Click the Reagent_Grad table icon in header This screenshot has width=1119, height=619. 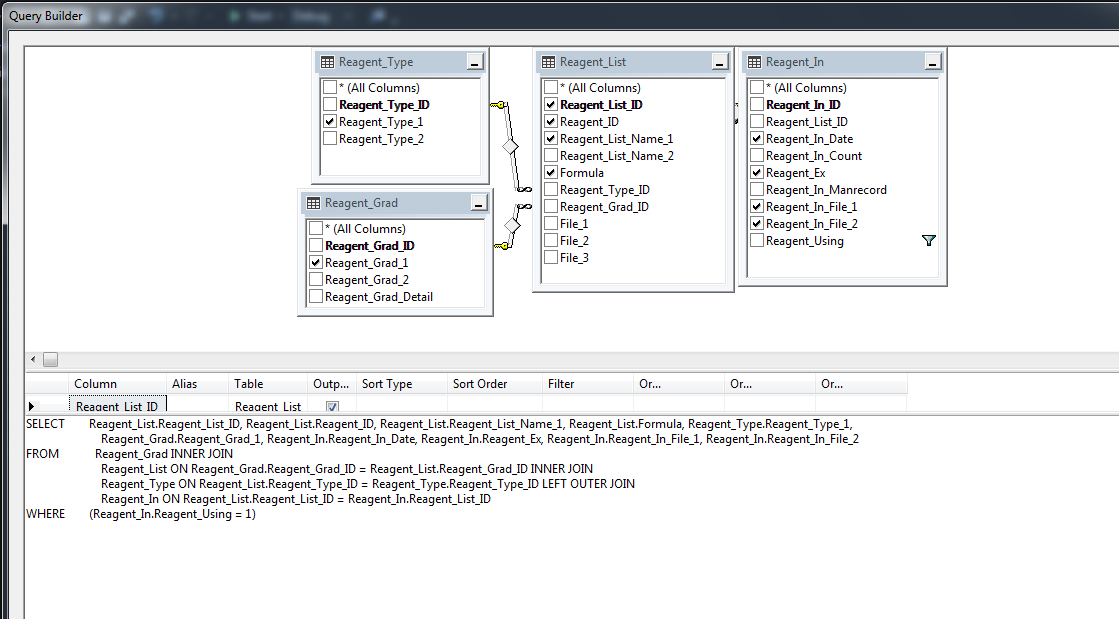(313, 203)
